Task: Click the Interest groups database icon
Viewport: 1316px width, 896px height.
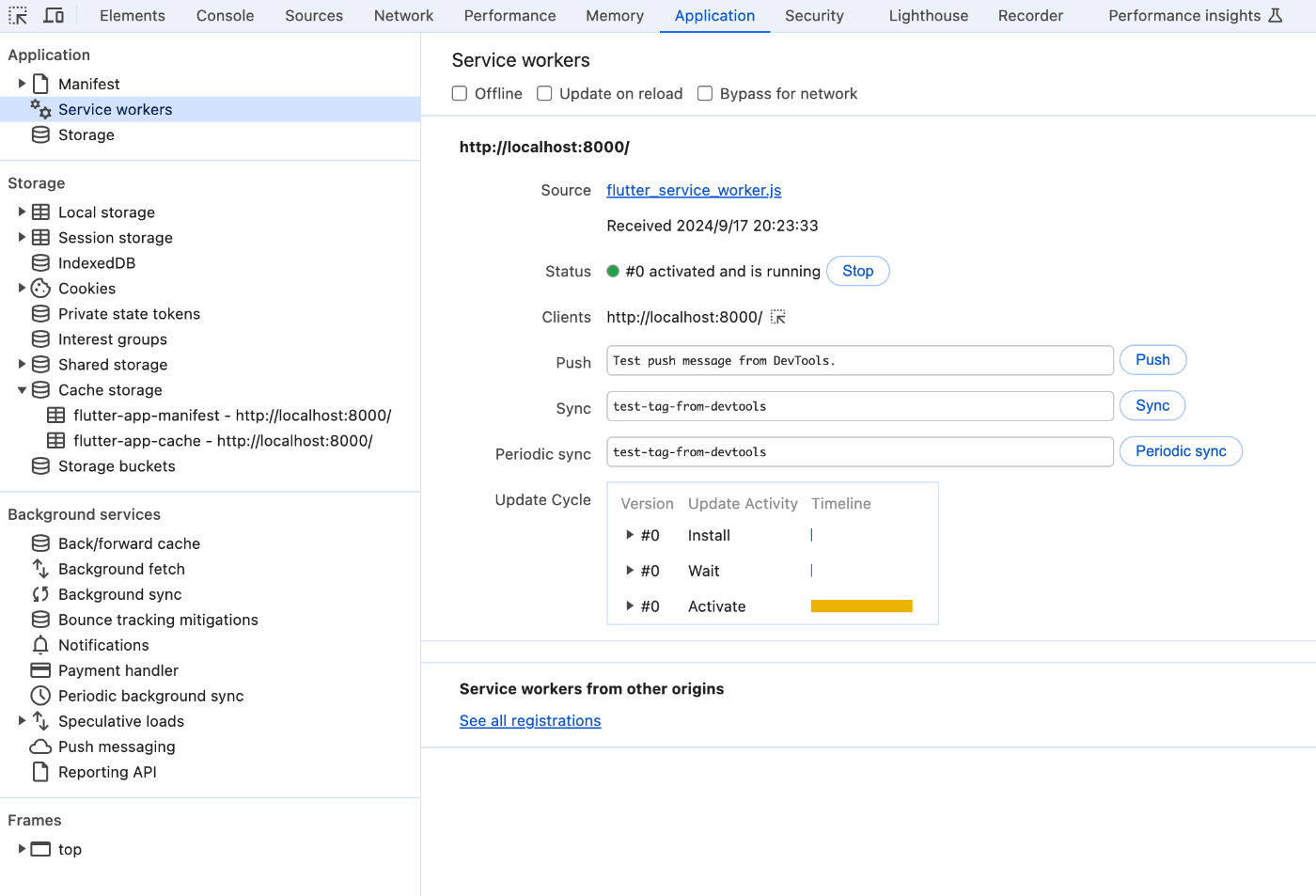Action: tap(40, 339)
